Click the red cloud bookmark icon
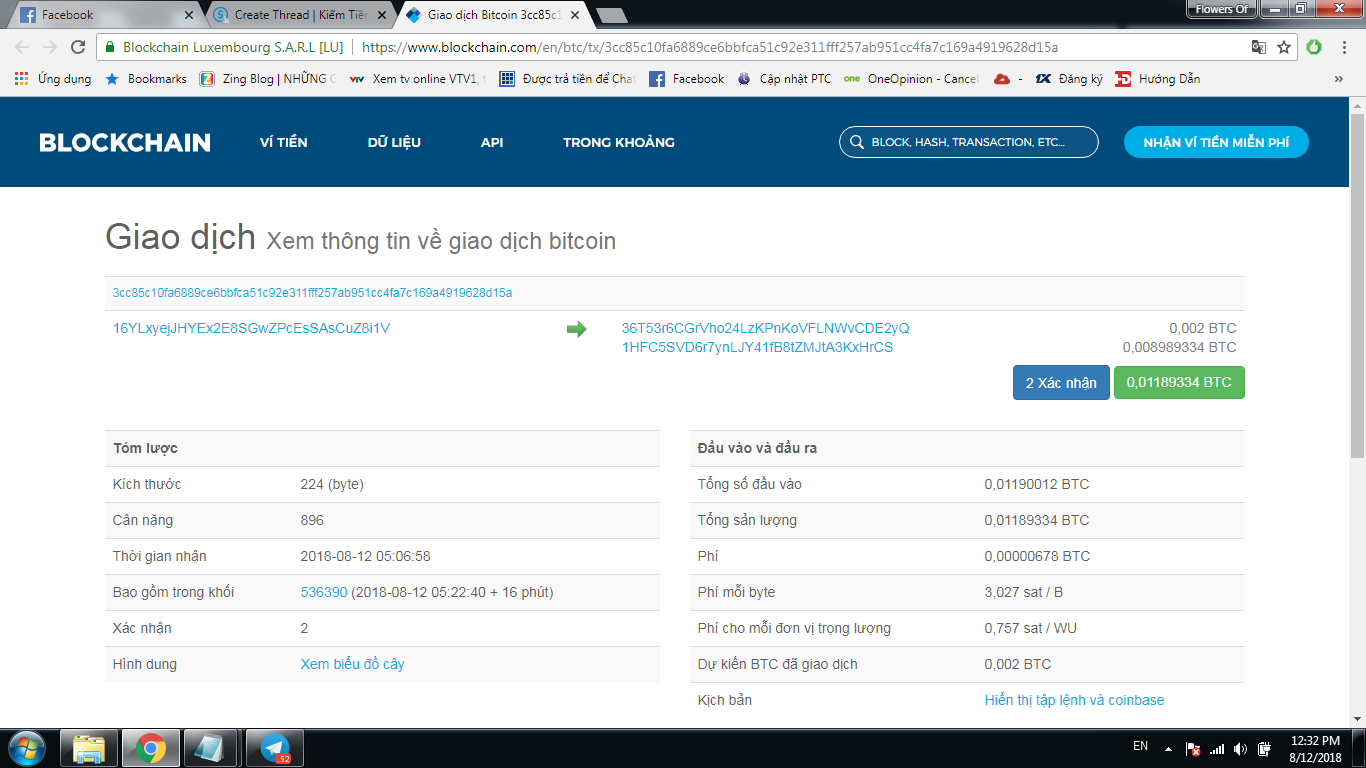1366x768 pixels. (x=1002, y=79)
